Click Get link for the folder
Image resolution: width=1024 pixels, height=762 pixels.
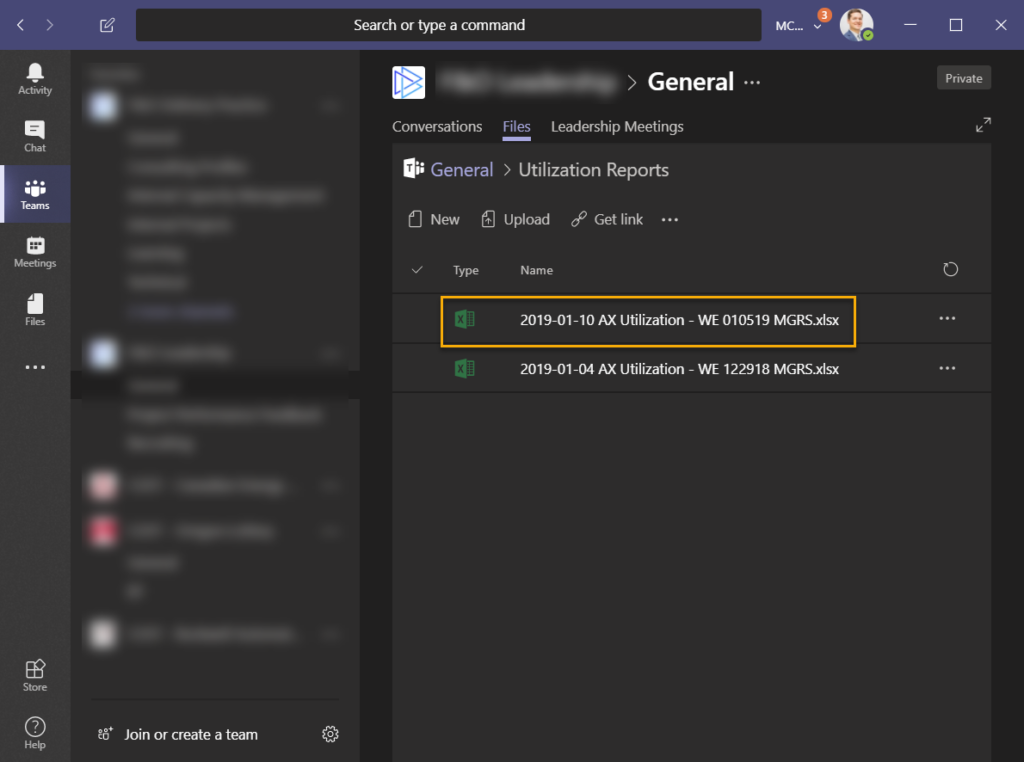[x=607, y=219]
